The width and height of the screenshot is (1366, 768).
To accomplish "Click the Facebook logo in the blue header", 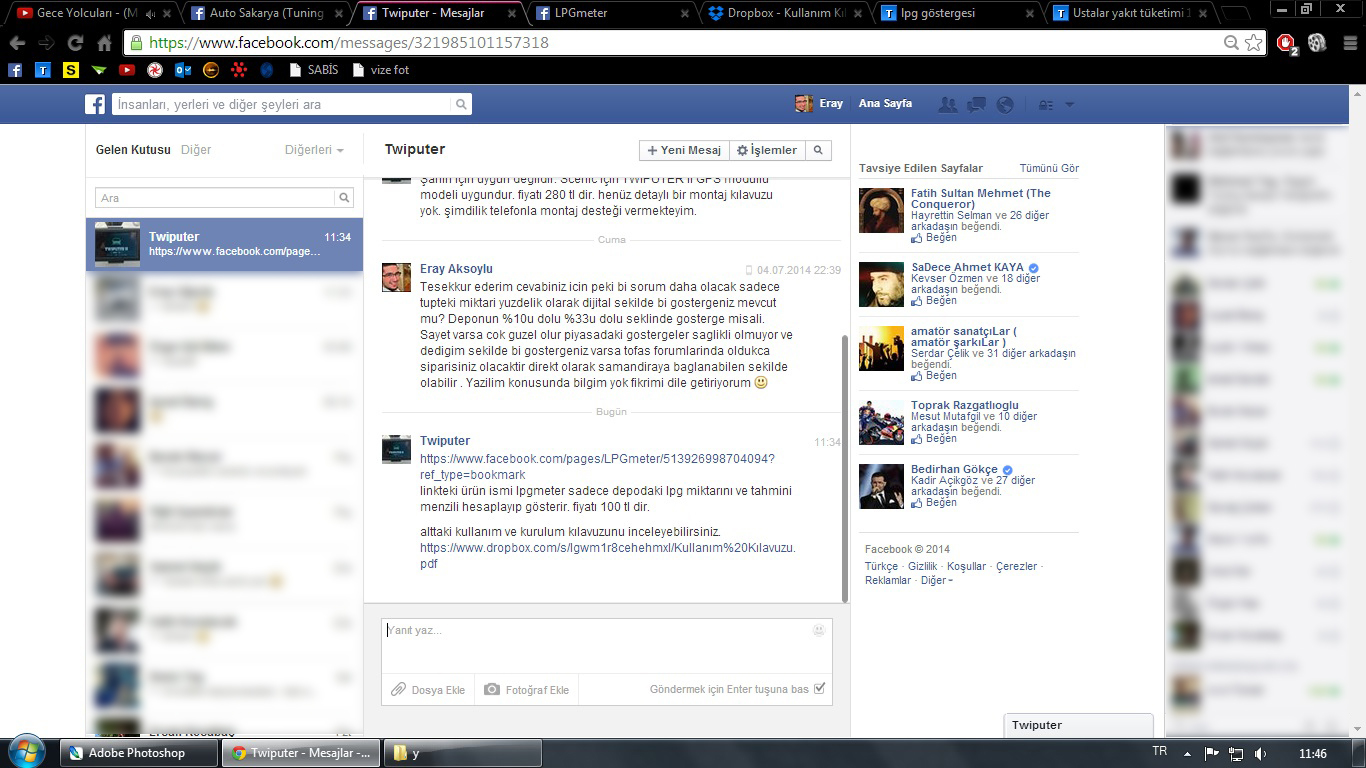I will (95, 104).
